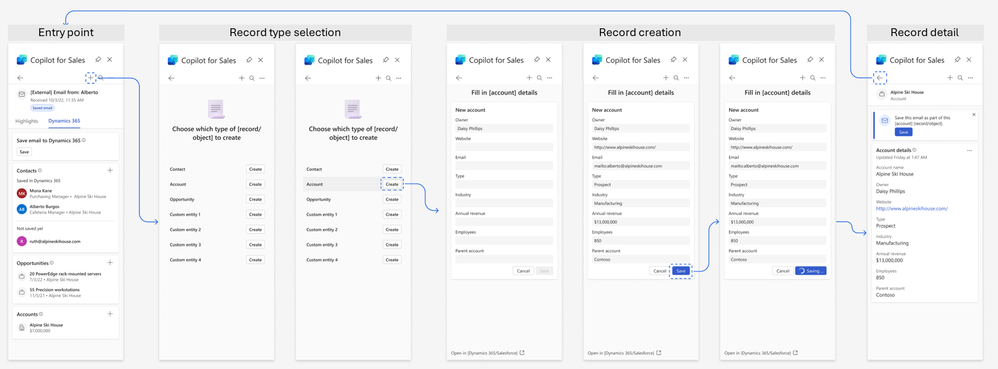
Task: Click info icon next to Opportunities heading
Action: coord(52,262)
